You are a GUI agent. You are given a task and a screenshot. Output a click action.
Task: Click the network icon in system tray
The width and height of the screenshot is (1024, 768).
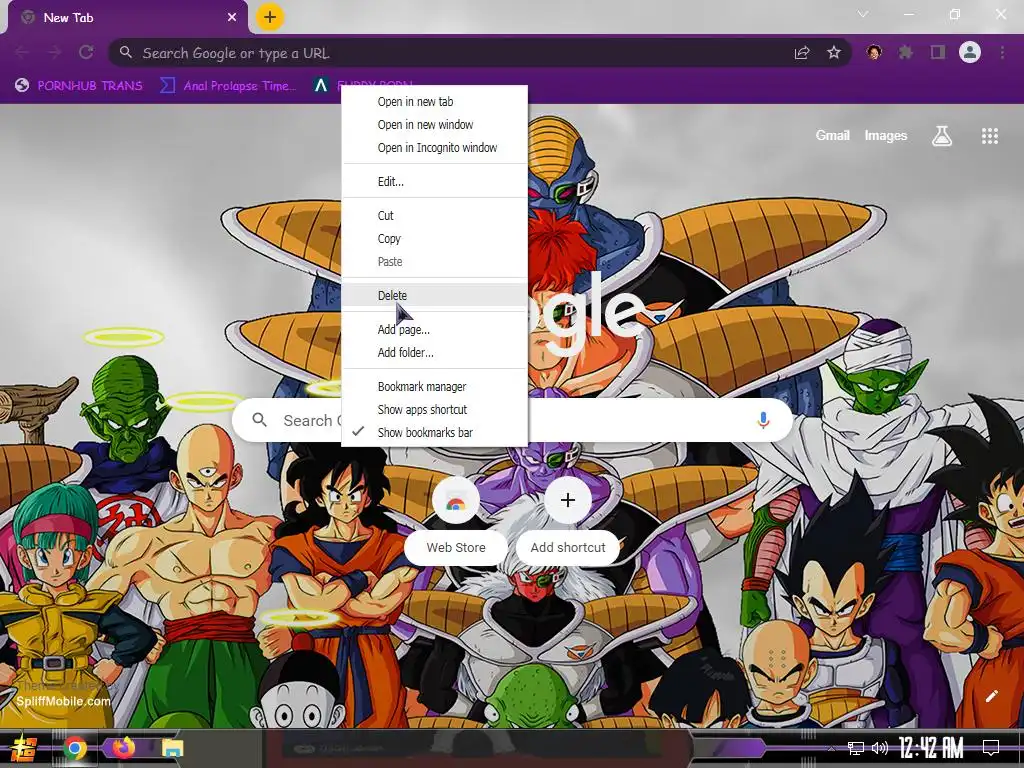856,748
